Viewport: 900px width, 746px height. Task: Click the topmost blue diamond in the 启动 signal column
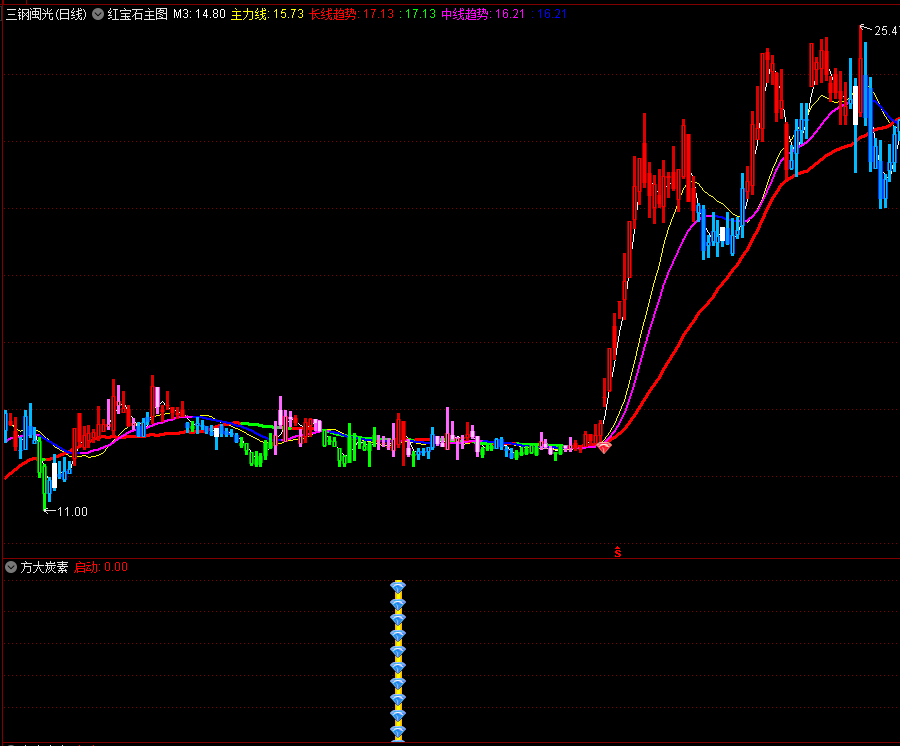[398, 586]
